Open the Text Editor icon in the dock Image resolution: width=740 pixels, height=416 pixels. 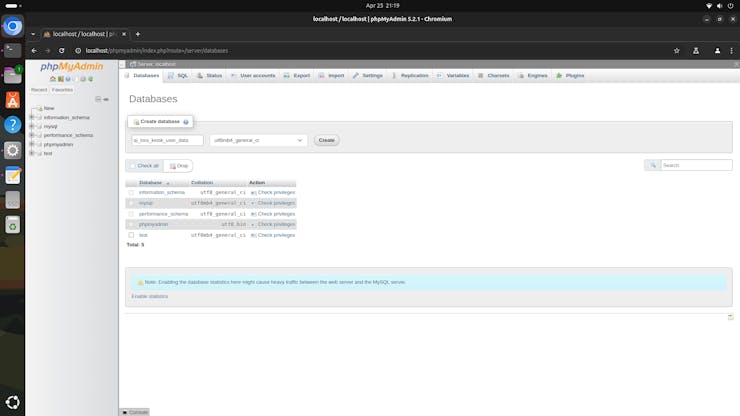[13, 175]
